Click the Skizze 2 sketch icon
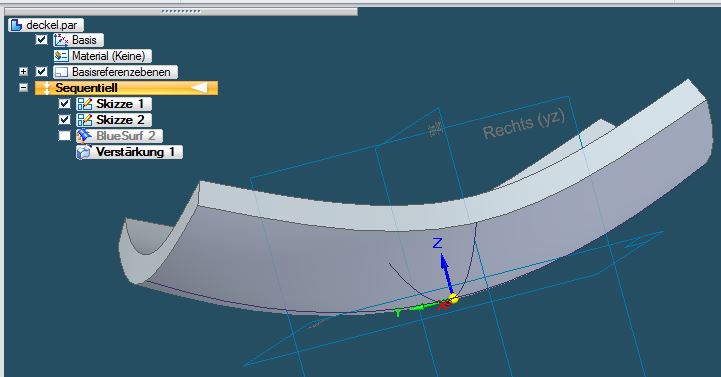This screenshot has height=377, width=721. 85,120
